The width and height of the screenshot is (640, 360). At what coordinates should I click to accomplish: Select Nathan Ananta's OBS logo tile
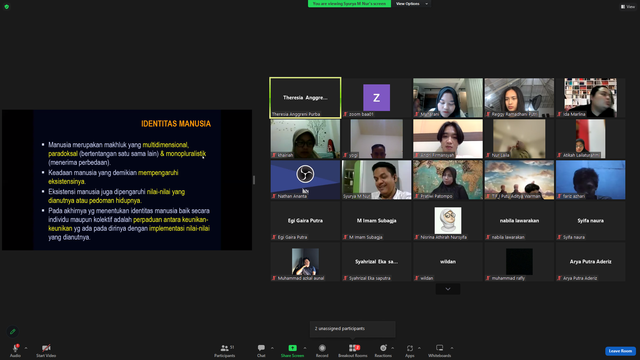coord(305,180)
